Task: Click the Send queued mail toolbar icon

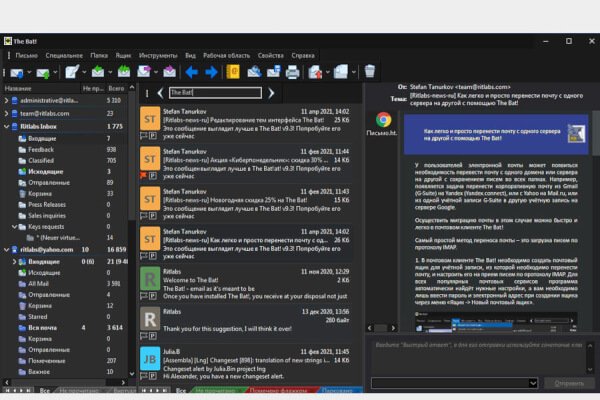Action: pos(42,72)
